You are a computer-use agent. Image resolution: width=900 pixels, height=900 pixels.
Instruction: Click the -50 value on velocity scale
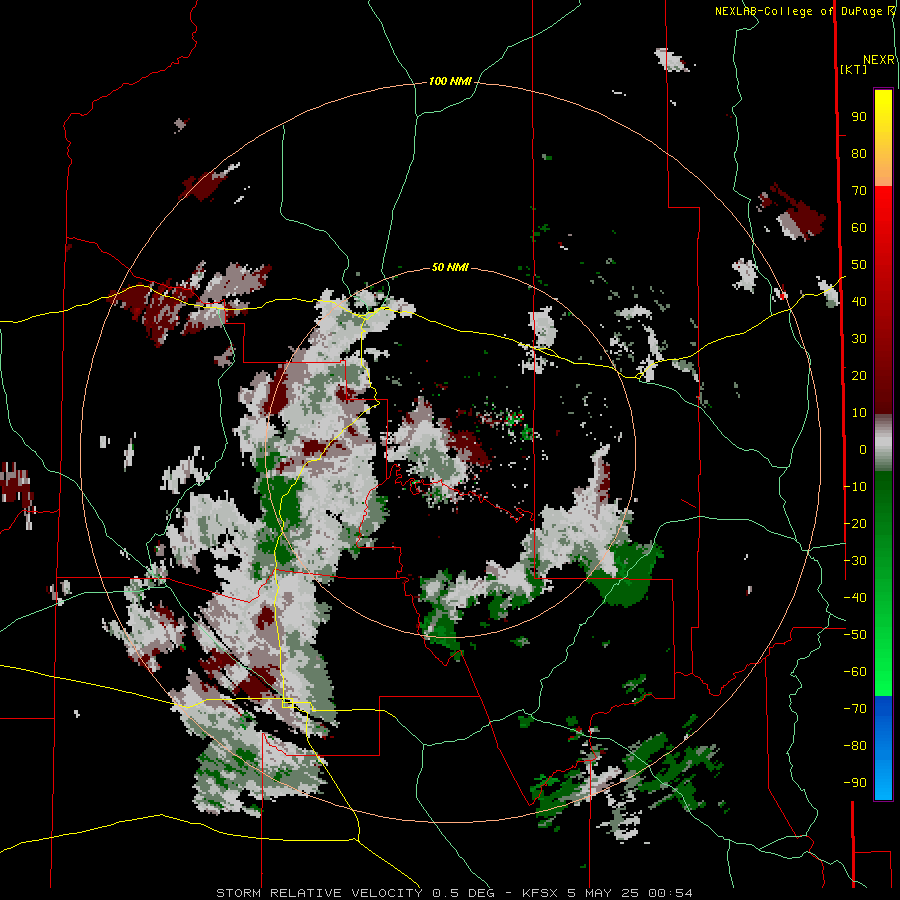pyautogui.click(x=855, y=635)
